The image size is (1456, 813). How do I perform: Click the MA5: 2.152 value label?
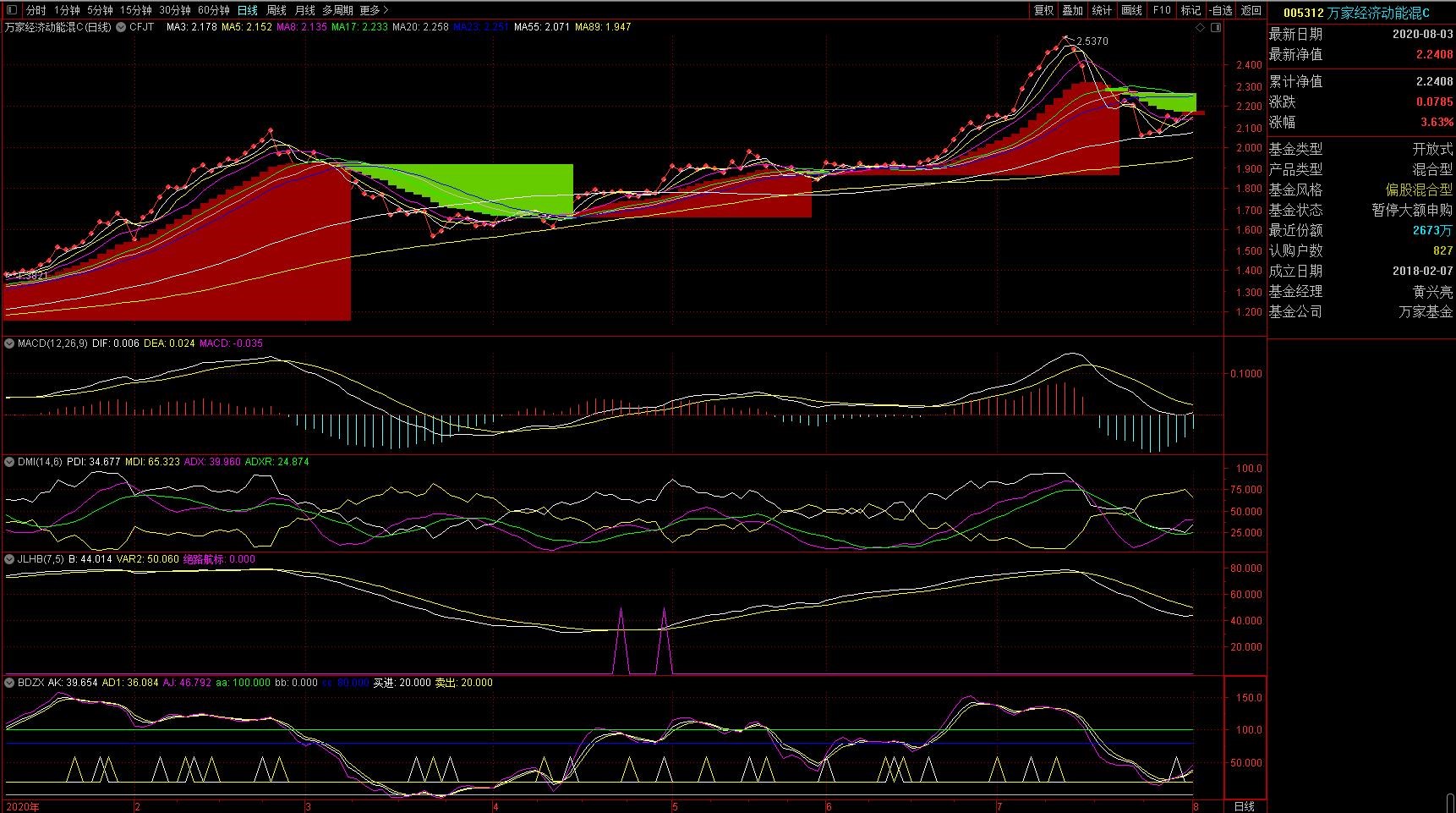point(247,27)
